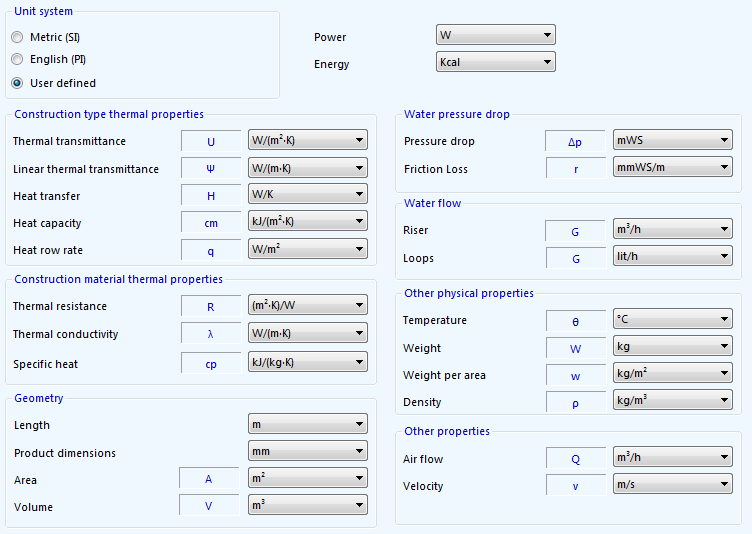This screenshot has height=534, width=752.
Task: Click the Thermal transmittance symbol field
Action: 211,142
